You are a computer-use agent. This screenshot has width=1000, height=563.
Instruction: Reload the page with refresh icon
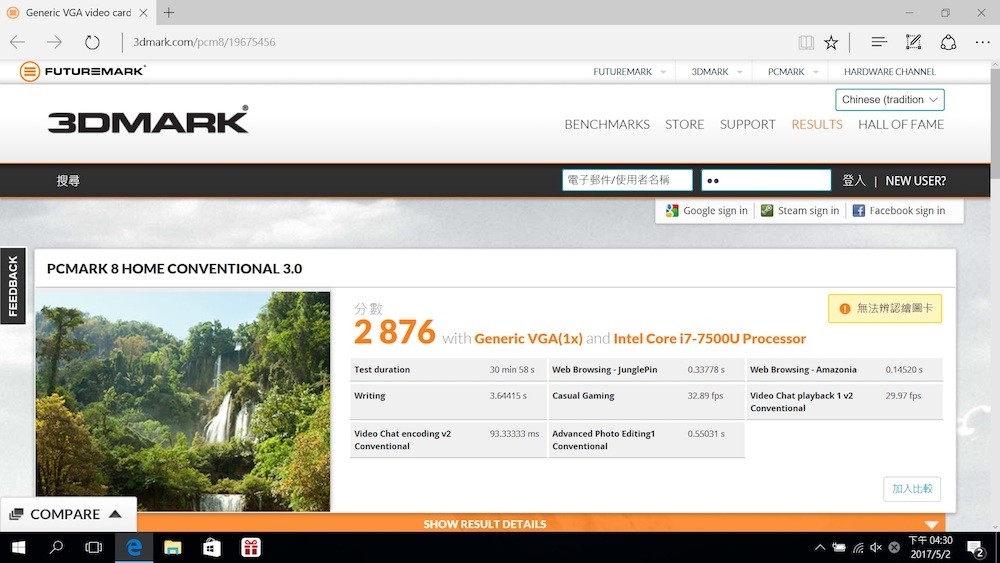pyautogui.click(x=92, y=42)
